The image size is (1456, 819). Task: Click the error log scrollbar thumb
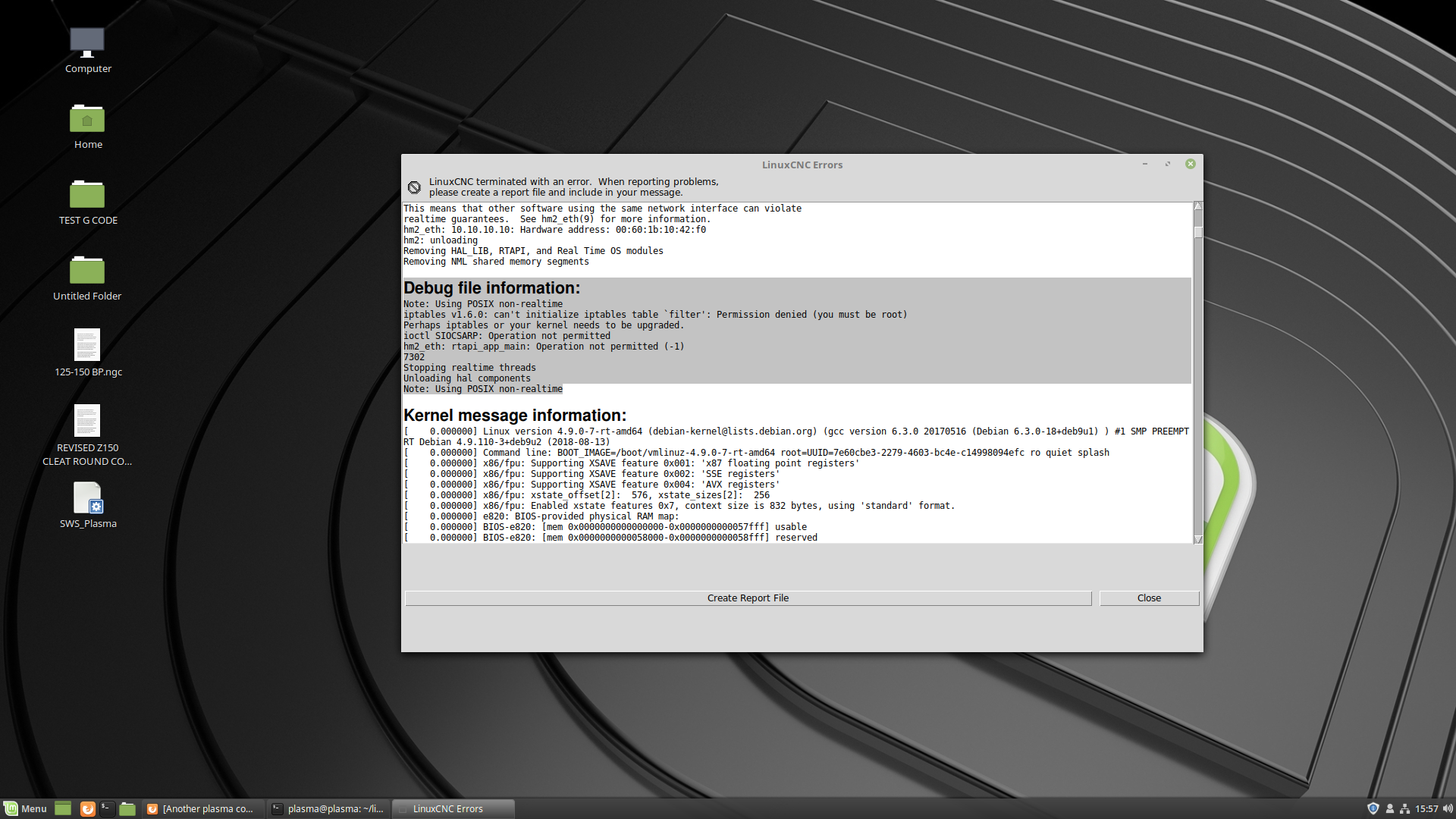click(x=1198, y=232)
